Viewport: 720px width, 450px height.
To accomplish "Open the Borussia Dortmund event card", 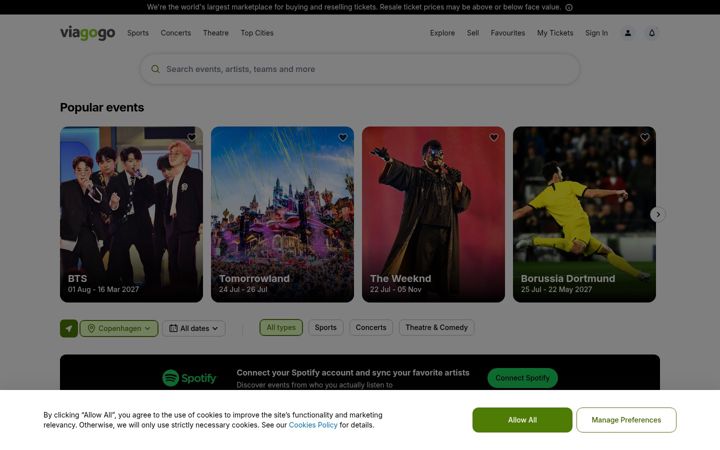I will [x=584, y=214].
